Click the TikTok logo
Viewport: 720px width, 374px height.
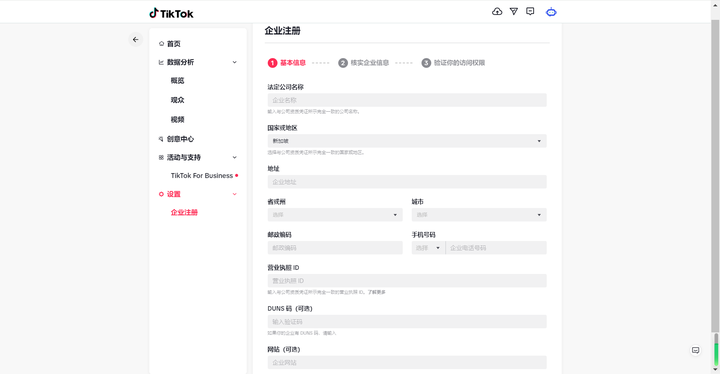[x=171, y=13]
